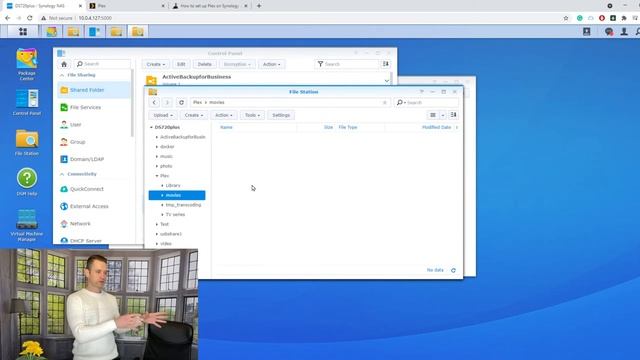Viewport: 640px width, 360px height.
Task: Click Settings button in File Station
Action: [281, 115]
